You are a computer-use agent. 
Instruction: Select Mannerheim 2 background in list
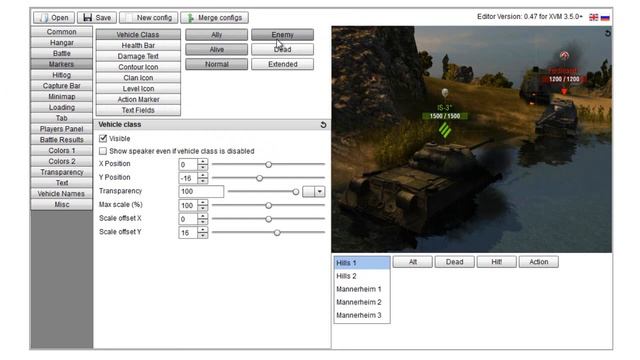coord(362,302)
